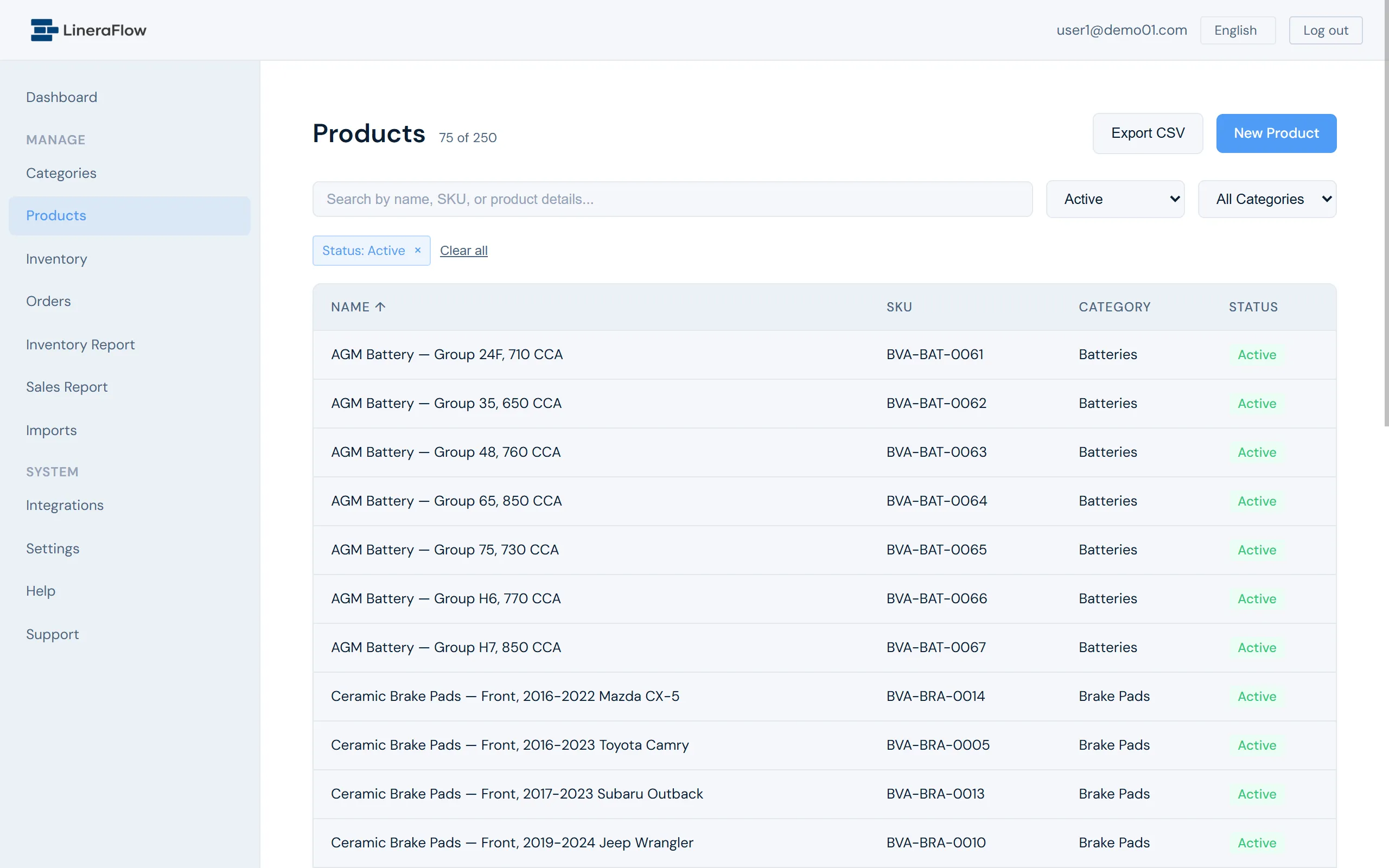Open Settings in the sidebar
The width and height of the screenshot is (1389, 868).
53,548
